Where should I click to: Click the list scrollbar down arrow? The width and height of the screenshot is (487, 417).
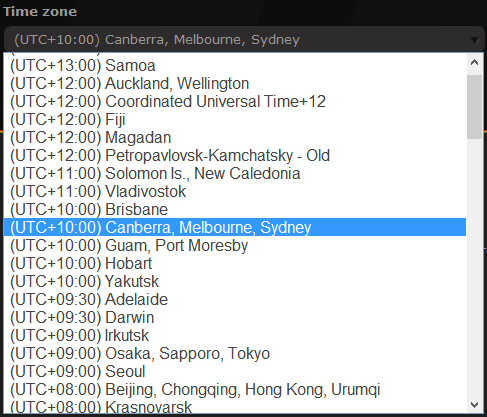point(474,405)
